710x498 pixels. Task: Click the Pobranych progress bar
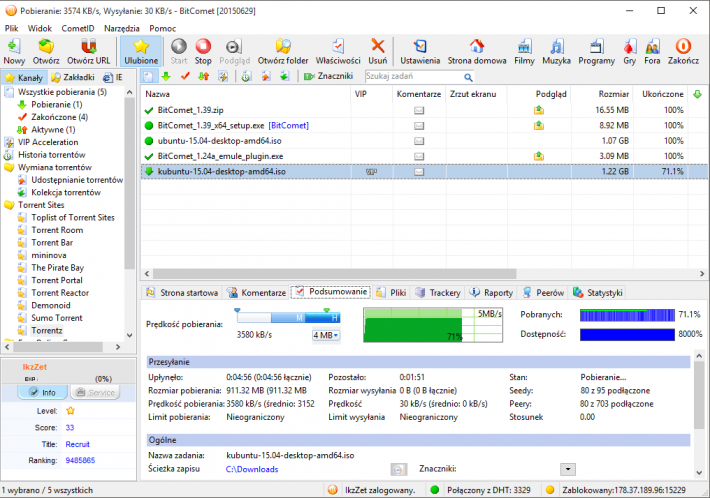pos(627,315)
